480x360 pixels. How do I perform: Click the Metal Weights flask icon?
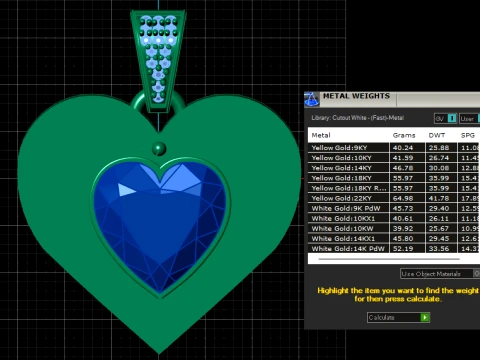(312, 99)
